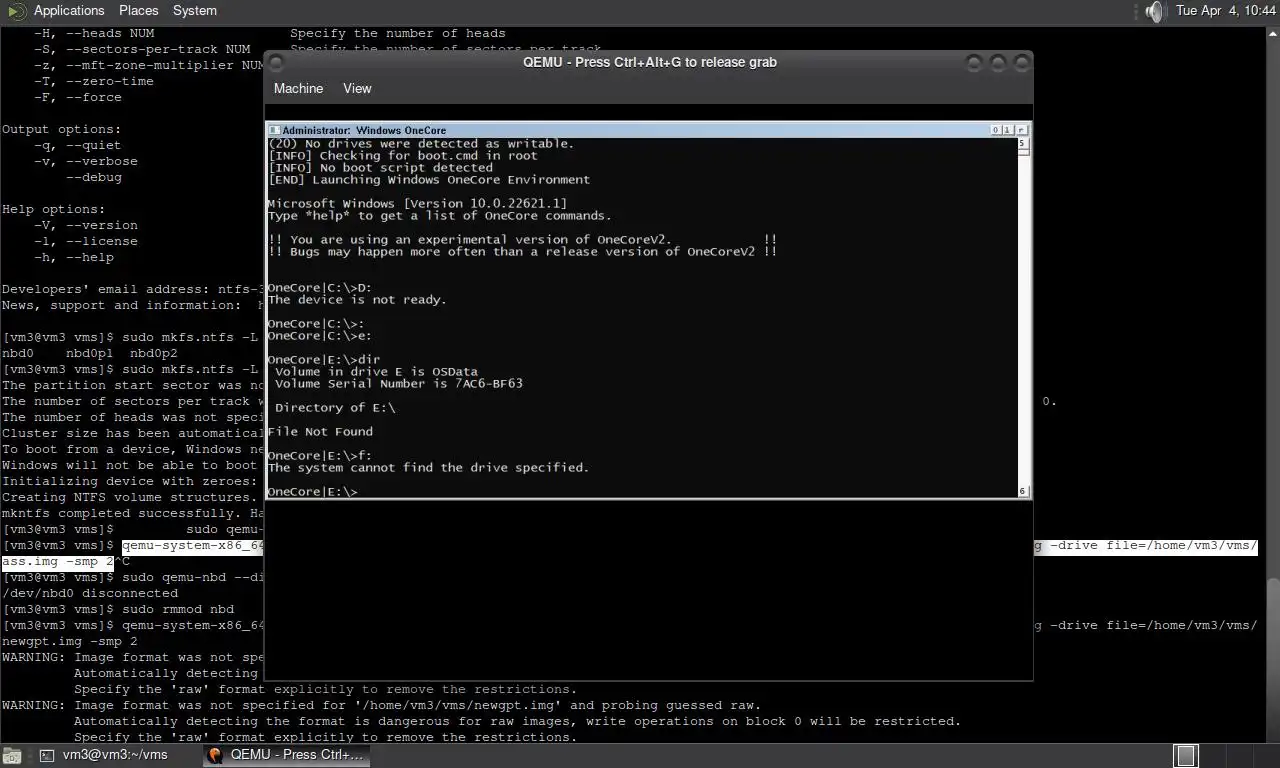Viewport: 1280px width, 768px height.
Task: Click the OneCore window '1' maximize button
Action: pos(1008,130)
